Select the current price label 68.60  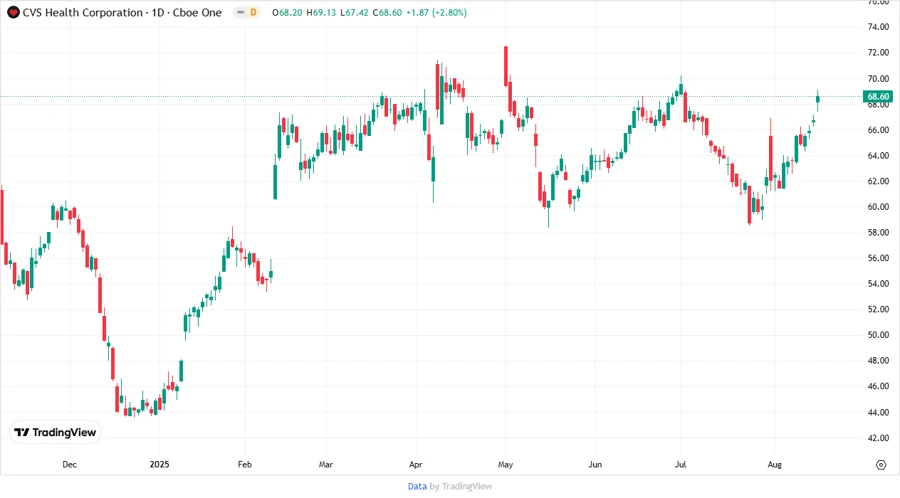(878, 96)
